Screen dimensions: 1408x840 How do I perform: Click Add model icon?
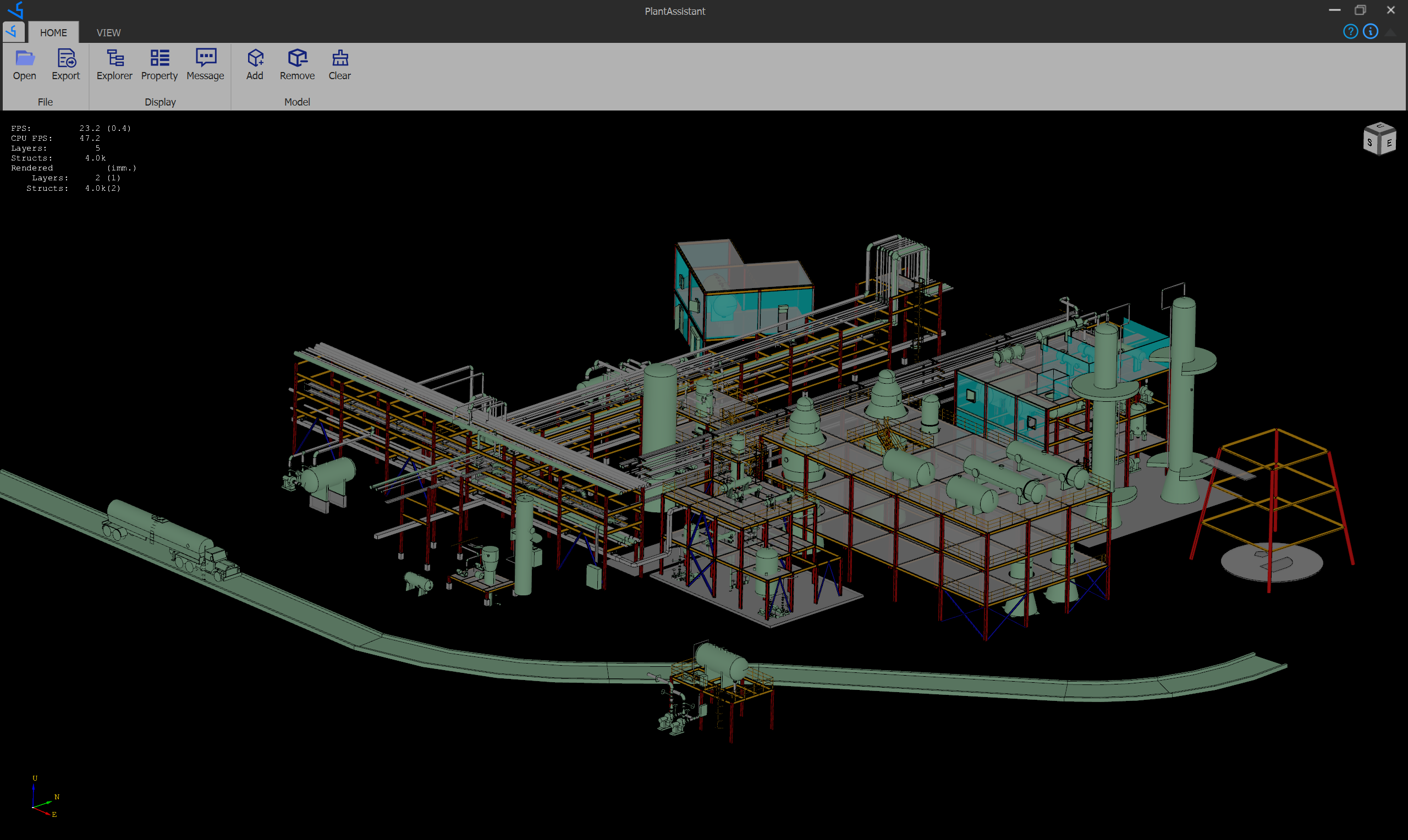255,58
